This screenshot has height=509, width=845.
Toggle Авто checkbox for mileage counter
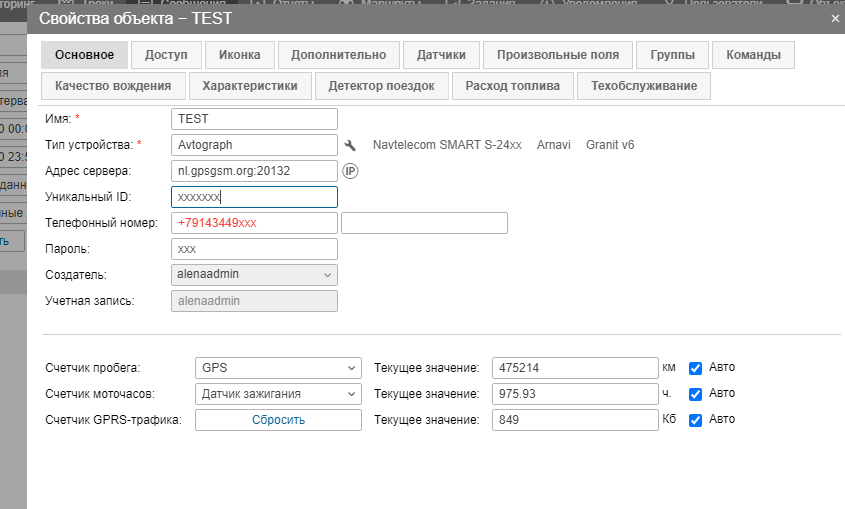696,367
